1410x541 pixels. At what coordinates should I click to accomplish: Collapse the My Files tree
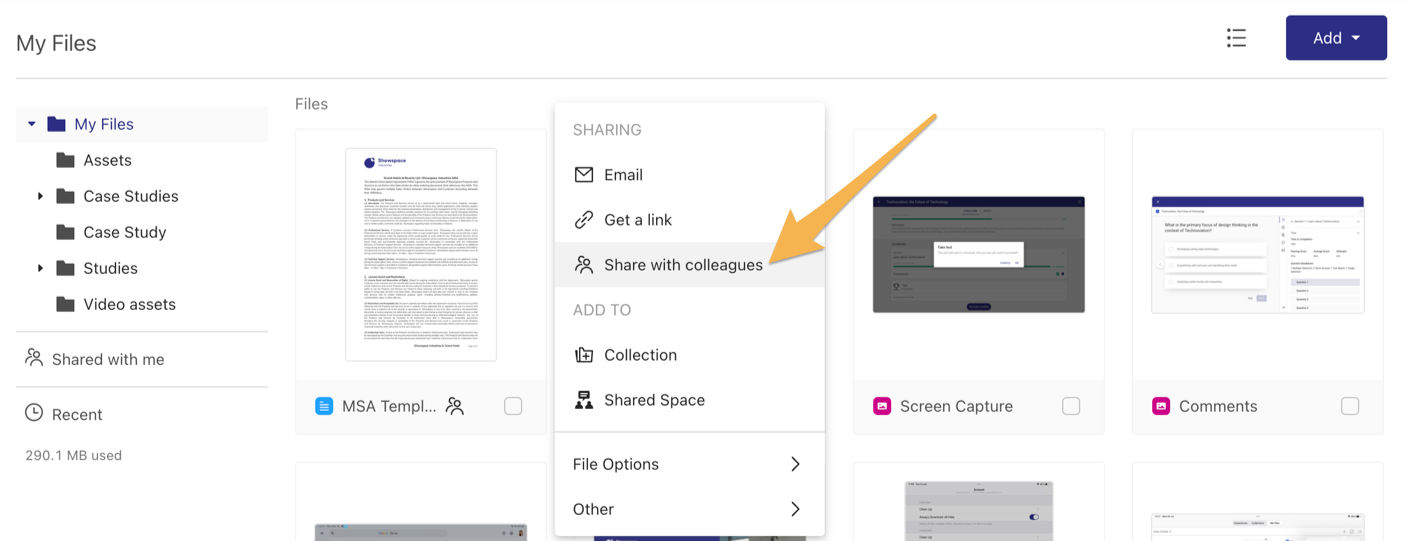click(32, 124)
